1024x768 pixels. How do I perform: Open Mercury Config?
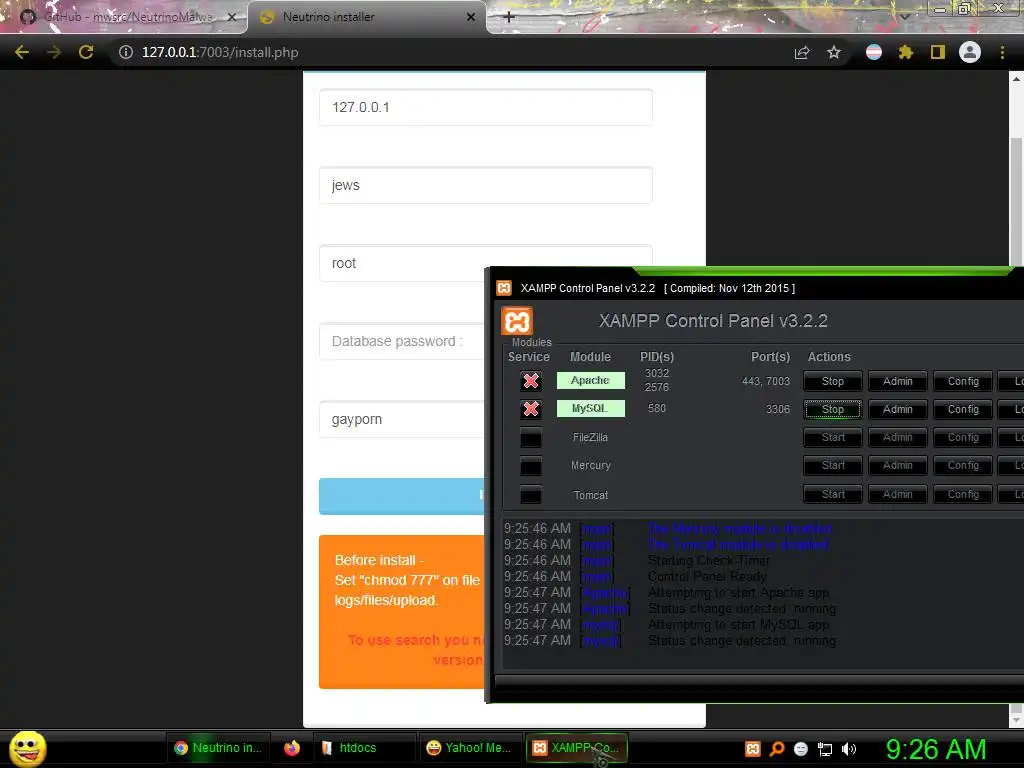point(963,466)
